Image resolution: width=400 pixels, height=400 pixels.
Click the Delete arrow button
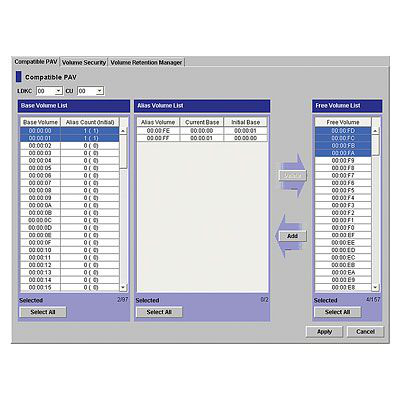point(292,175)
